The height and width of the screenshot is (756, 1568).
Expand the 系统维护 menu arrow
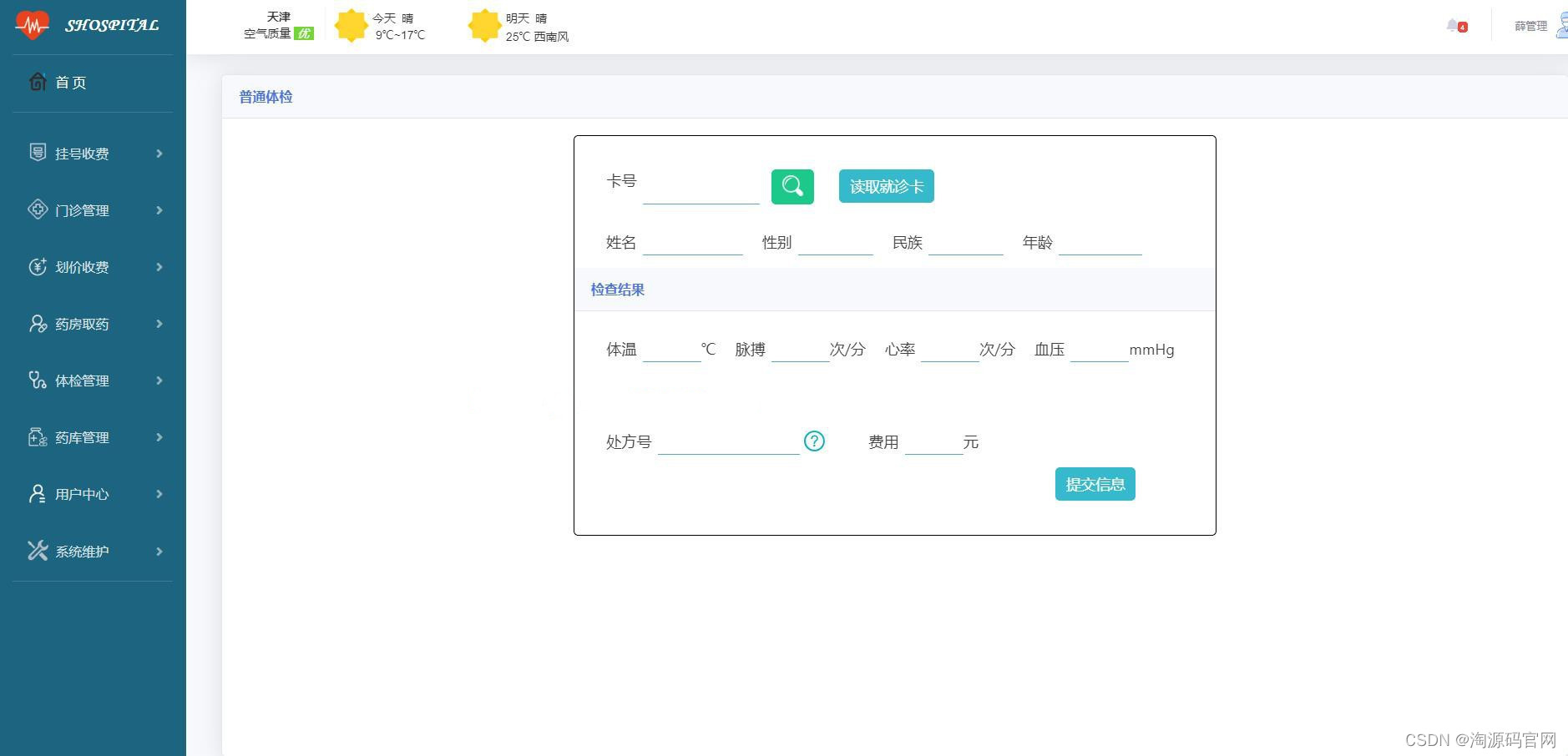159,552
